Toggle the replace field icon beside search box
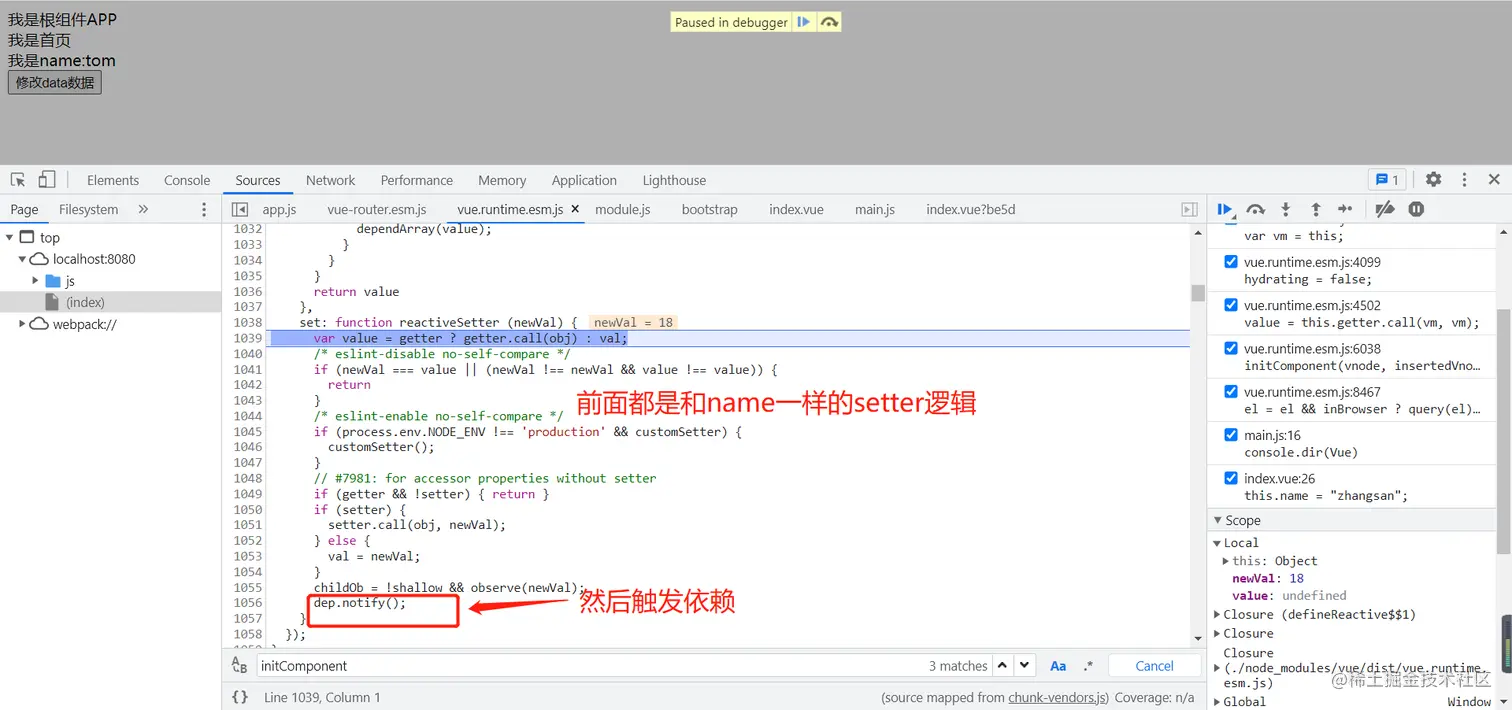This screenshot has width=1512, height=710. pyautogui.click(x=239, y=666)
